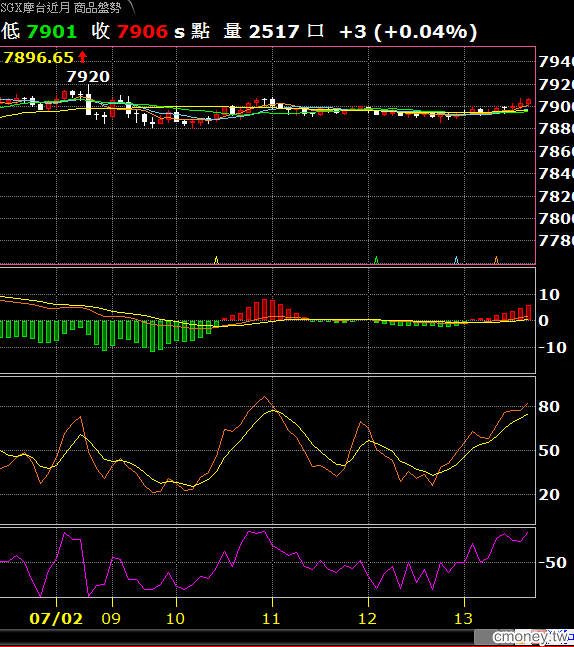Click the tallest red MACD histogram bar

265,309
